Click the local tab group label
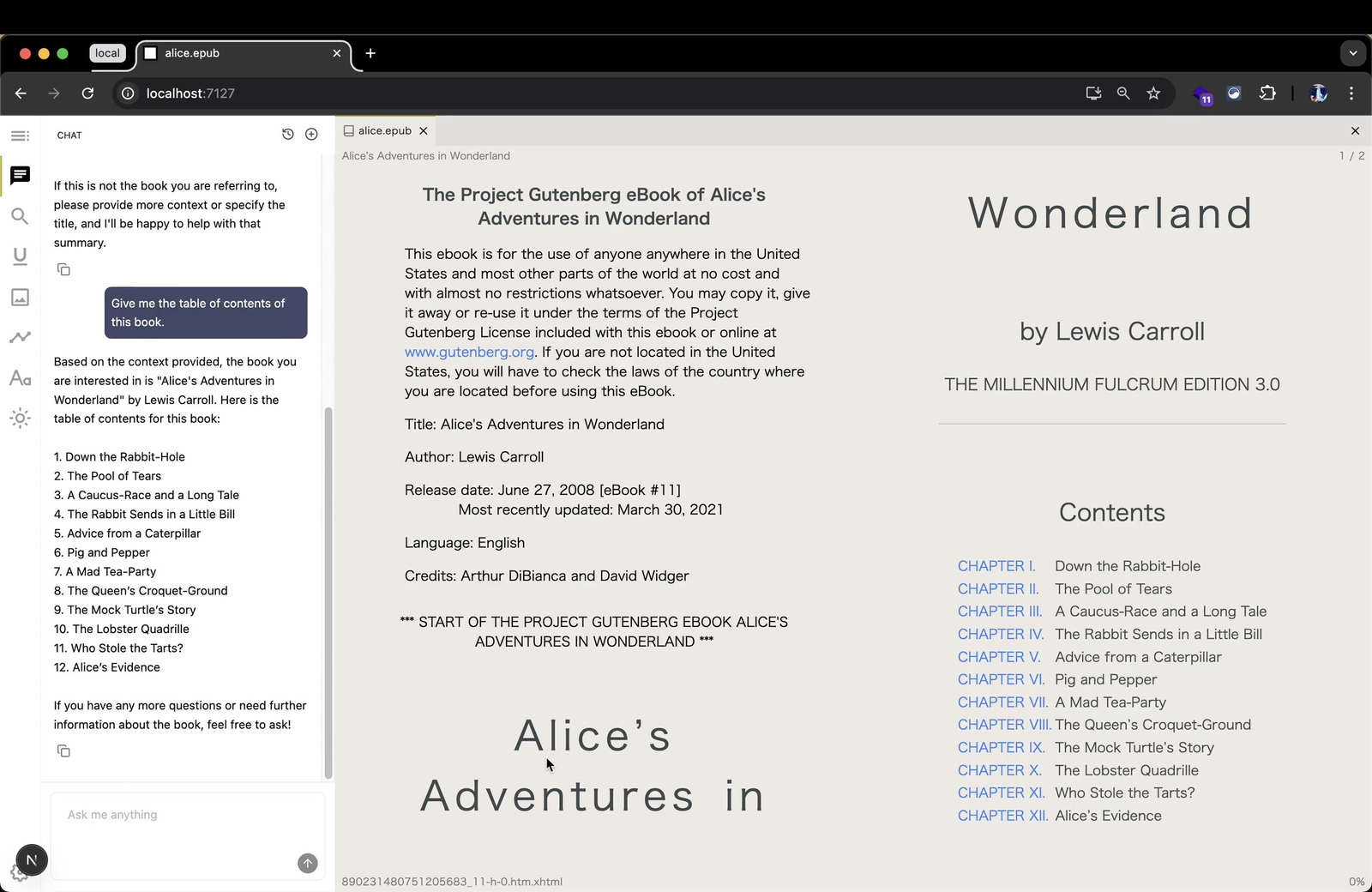 click(x=107, y=53)
